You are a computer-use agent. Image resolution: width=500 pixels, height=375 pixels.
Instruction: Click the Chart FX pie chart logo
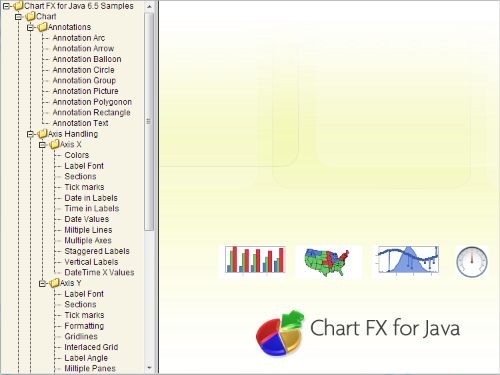(280, 333)
